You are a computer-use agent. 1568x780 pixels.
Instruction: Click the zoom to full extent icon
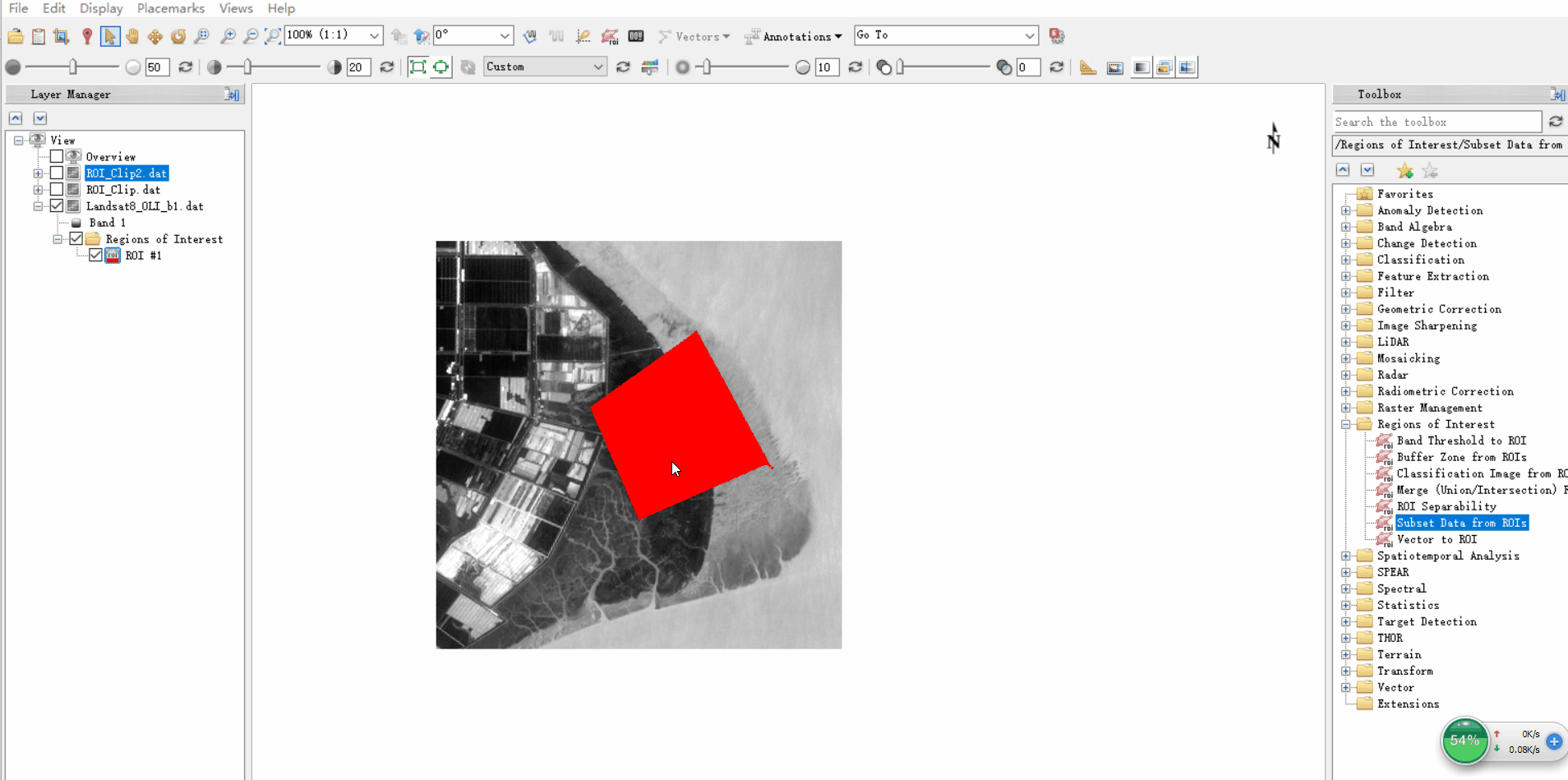point(273,36)
